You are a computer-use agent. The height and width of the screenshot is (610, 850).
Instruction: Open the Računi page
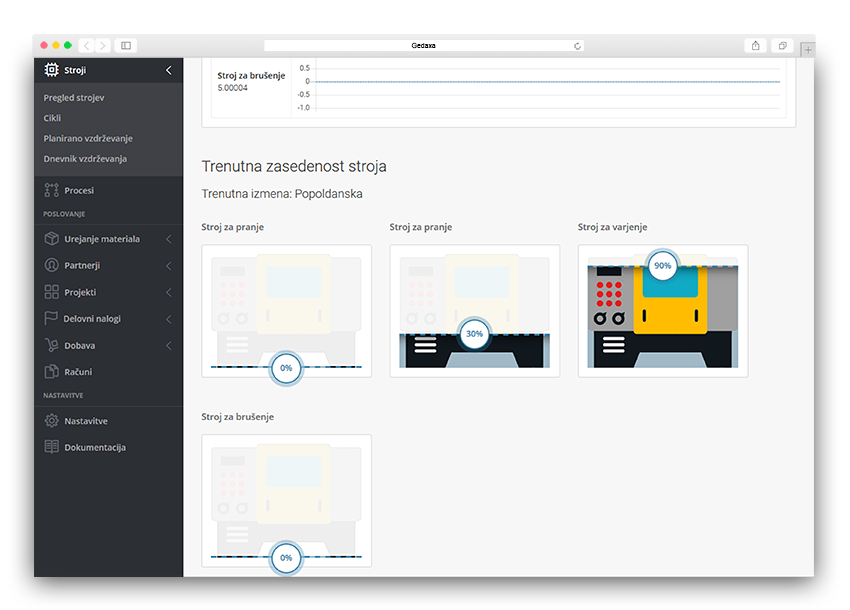[x=78, y=372]
